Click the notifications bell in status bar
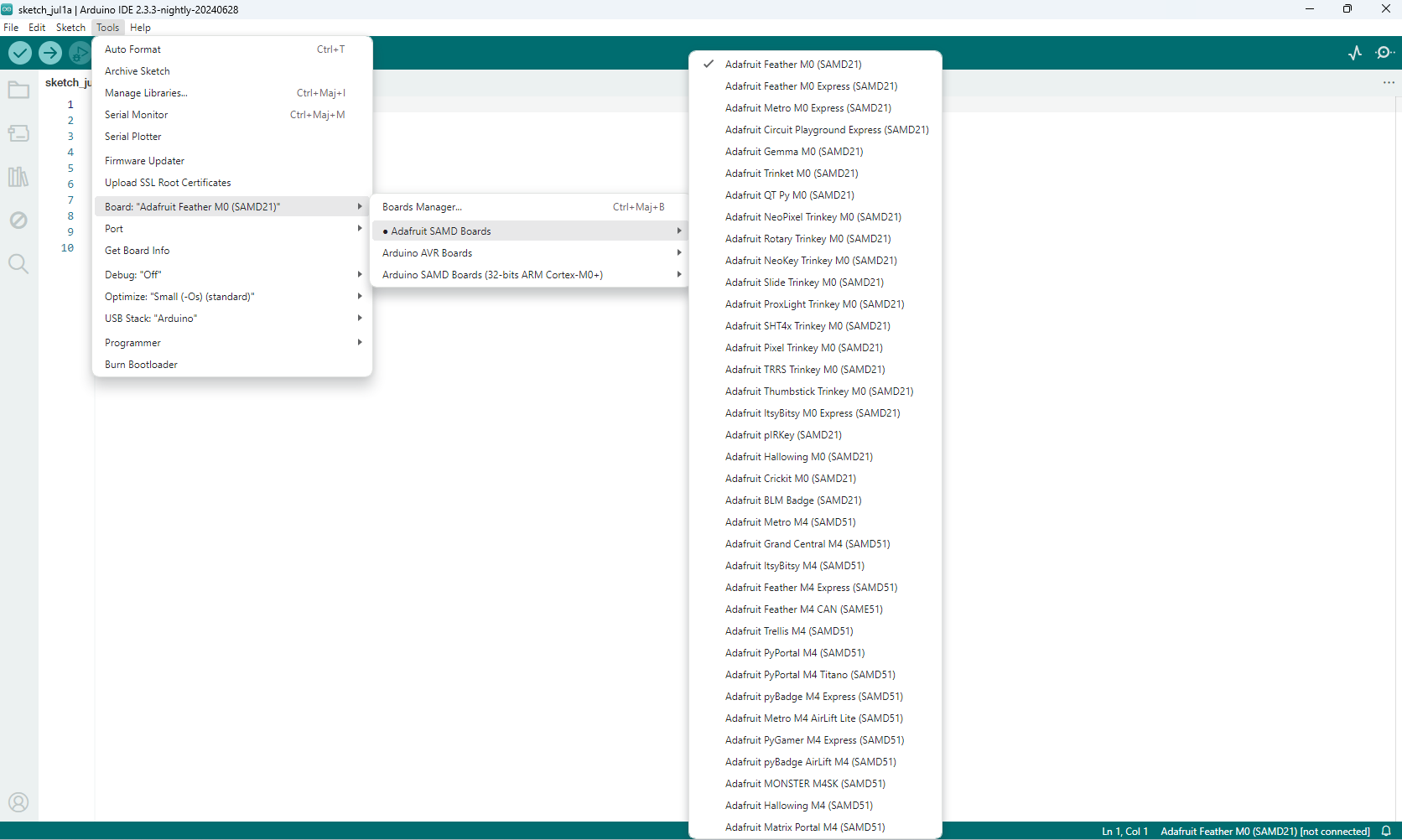 point(1386,832)
